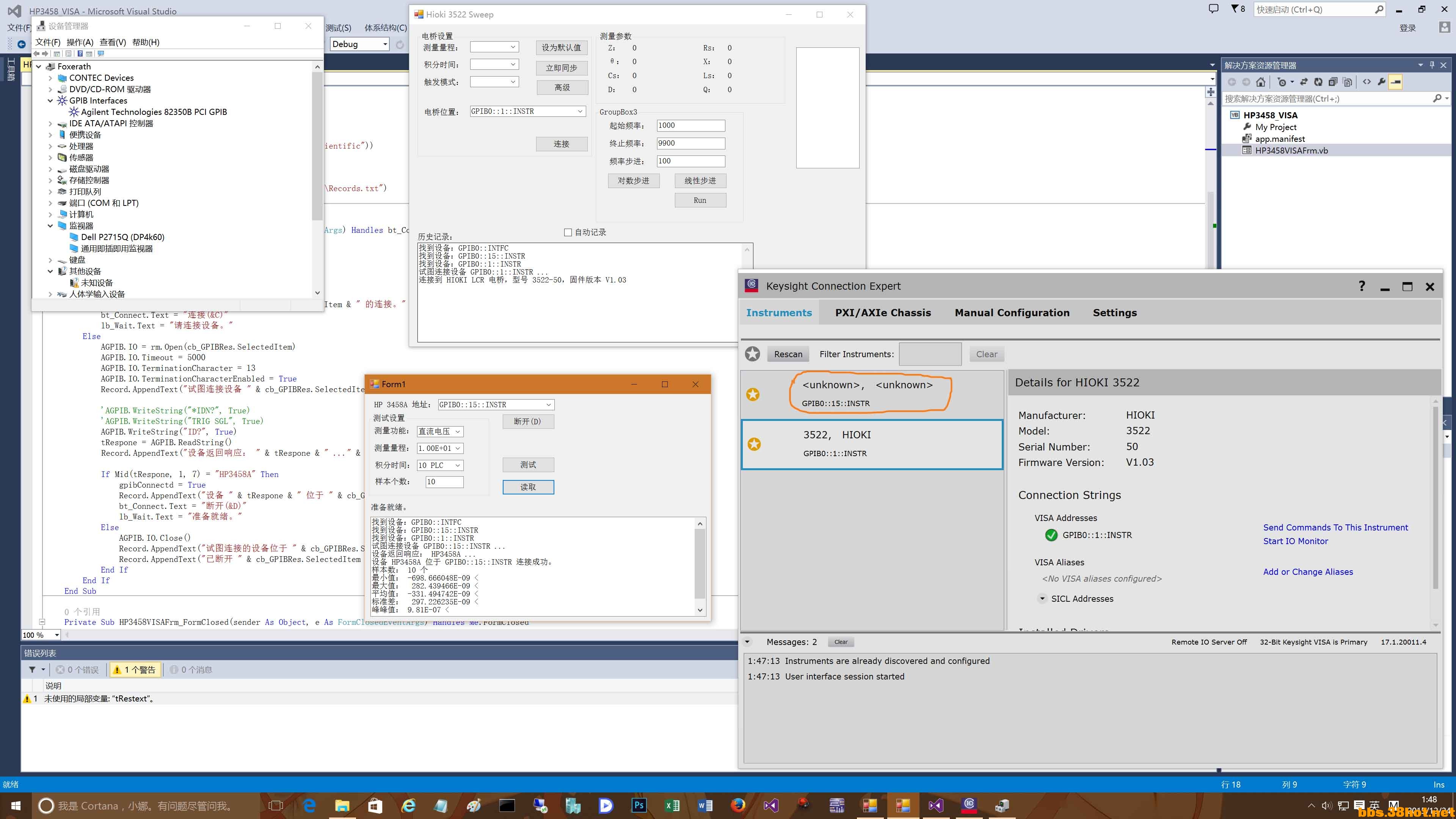Viewport: 1456px width, 819px height.
Task: Open Microsoft Edge from the taskbar
Action: click(x=310, y=805)
